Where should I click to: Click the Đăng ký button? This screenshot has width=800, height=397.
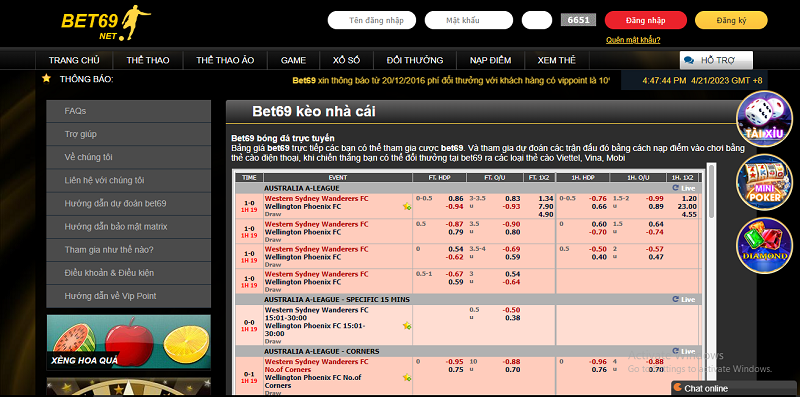(x=731, y=20)
